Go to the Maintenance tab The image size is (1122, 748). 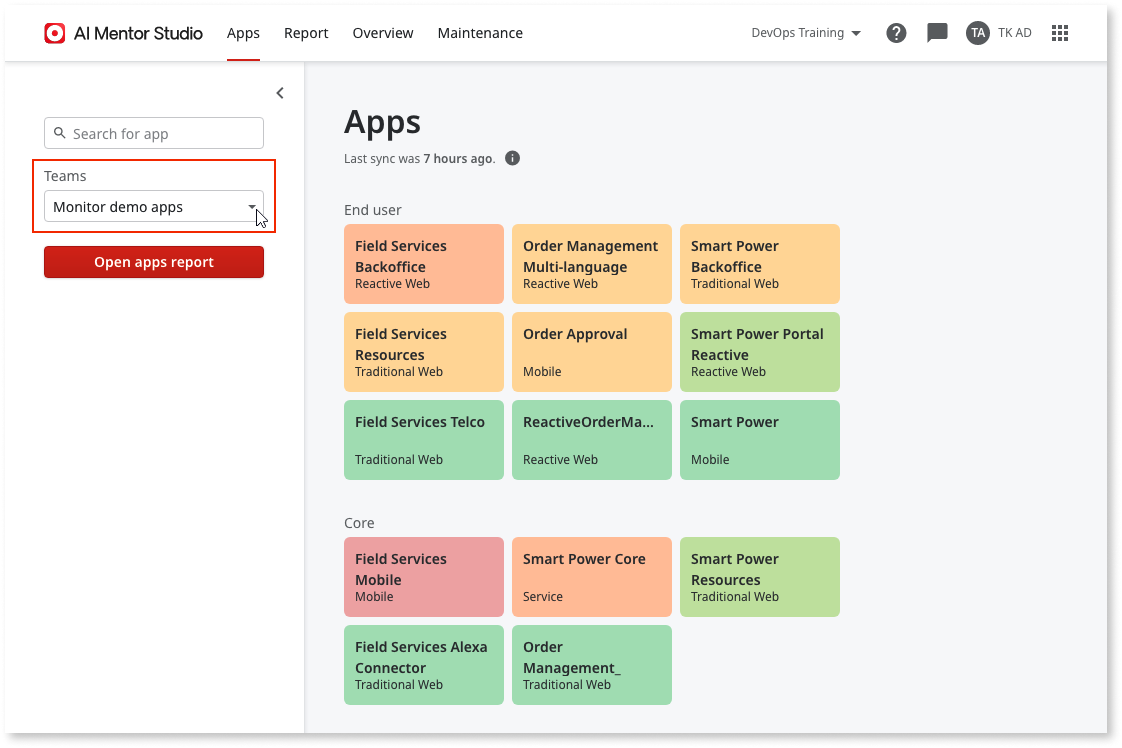(x=480, y=33)
